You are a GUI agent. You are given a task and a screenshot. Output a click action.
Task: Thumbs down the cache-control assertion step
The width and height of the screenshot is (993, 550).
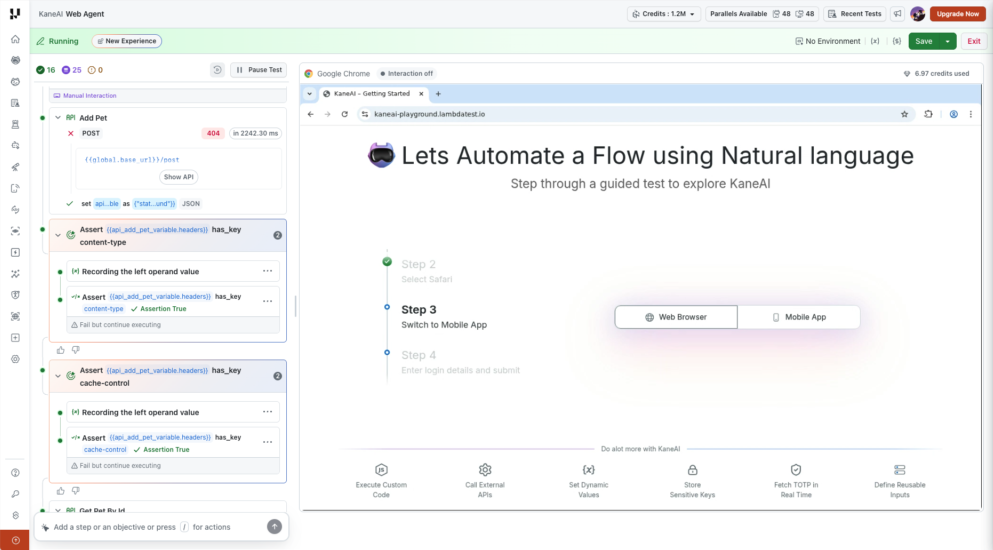pos(76,490)
